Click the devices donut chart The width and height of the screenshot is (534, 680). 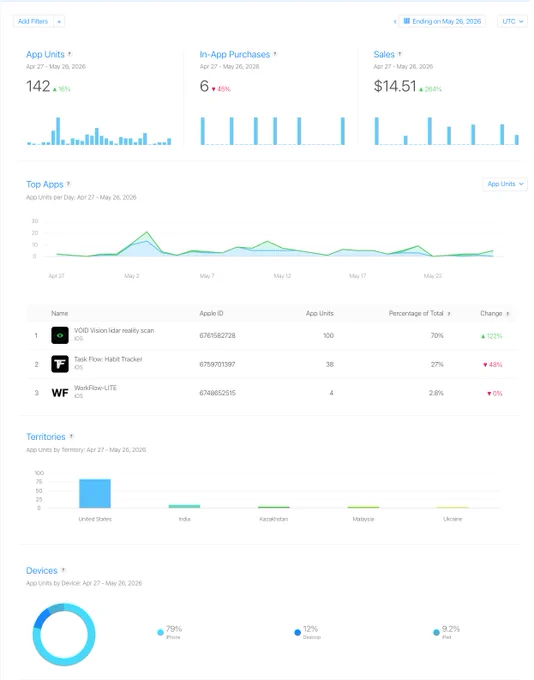(64, 634)
